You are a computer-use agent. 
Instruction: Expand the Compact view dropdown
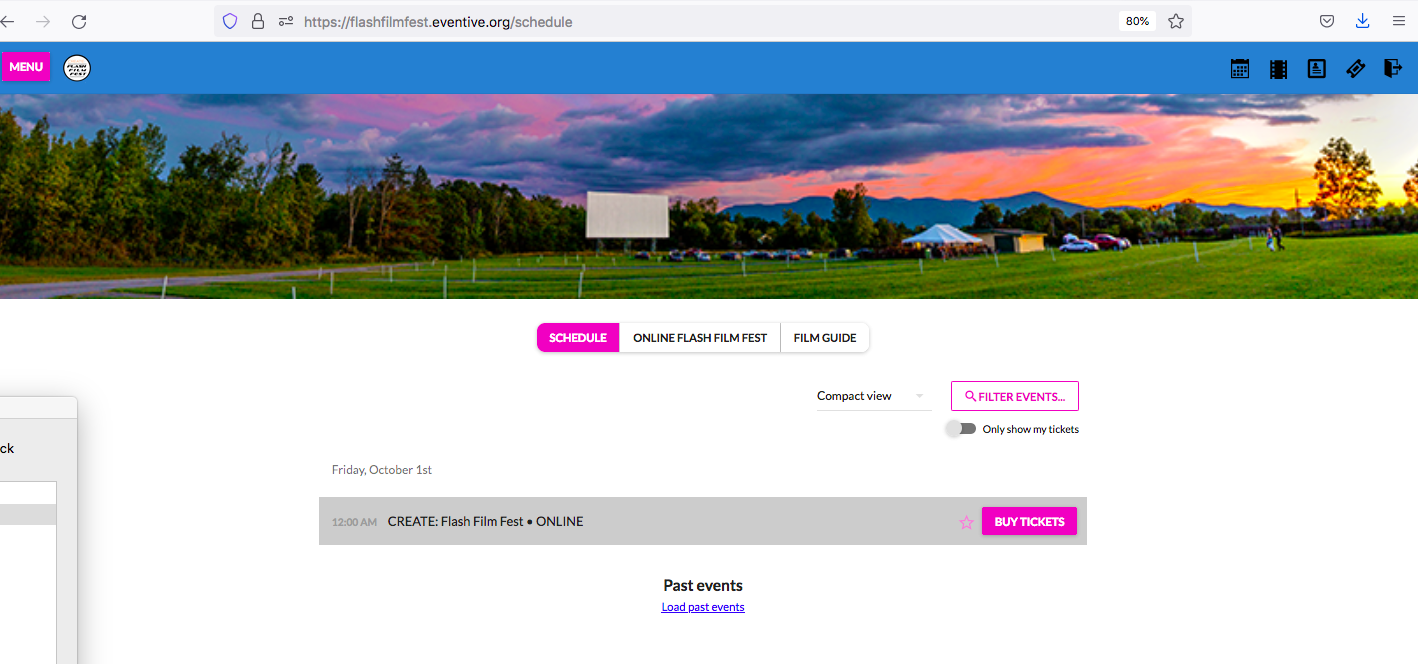(874, 396)
